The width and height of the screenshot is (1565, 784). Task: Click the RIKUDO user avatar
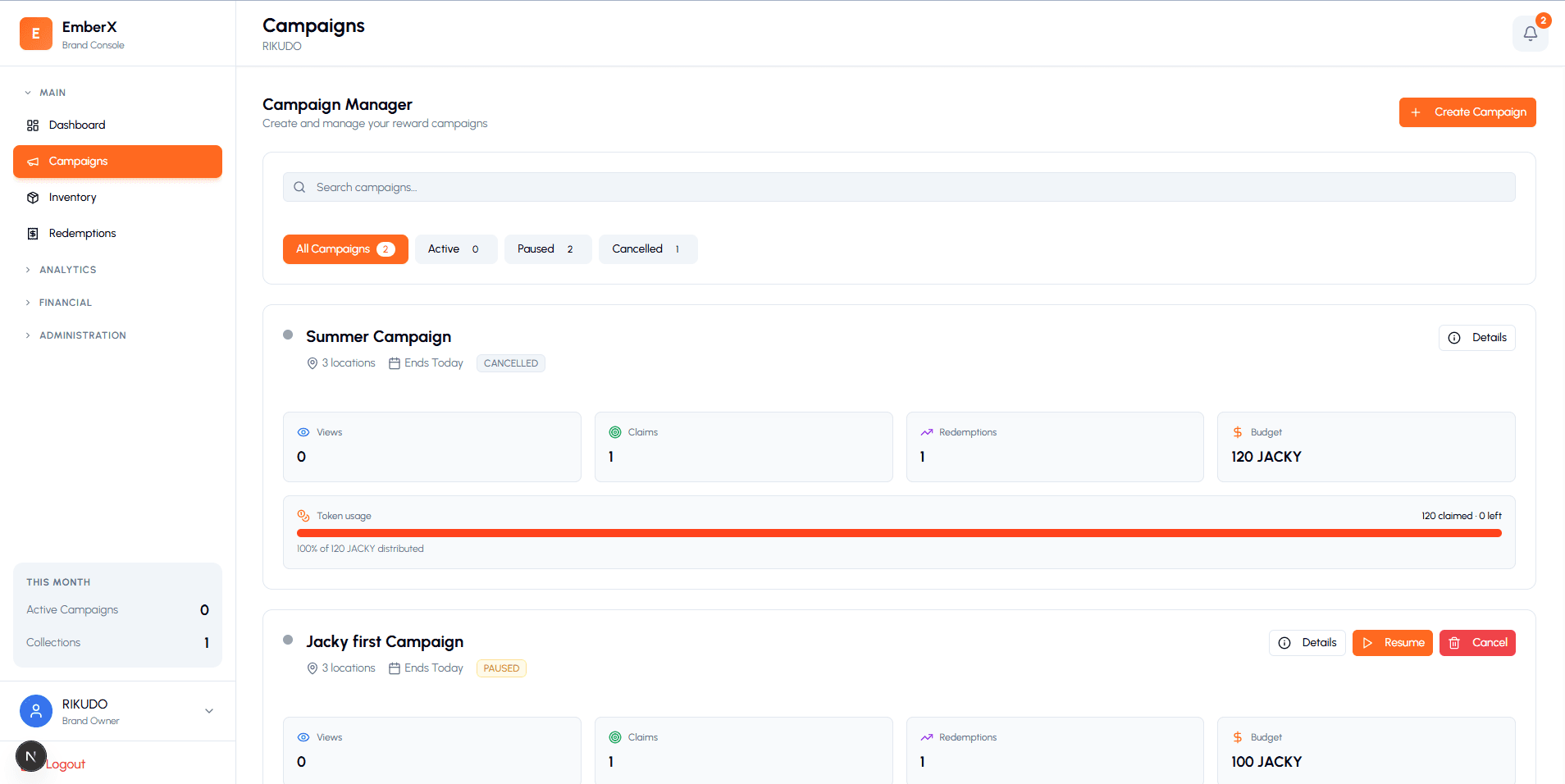36,711
